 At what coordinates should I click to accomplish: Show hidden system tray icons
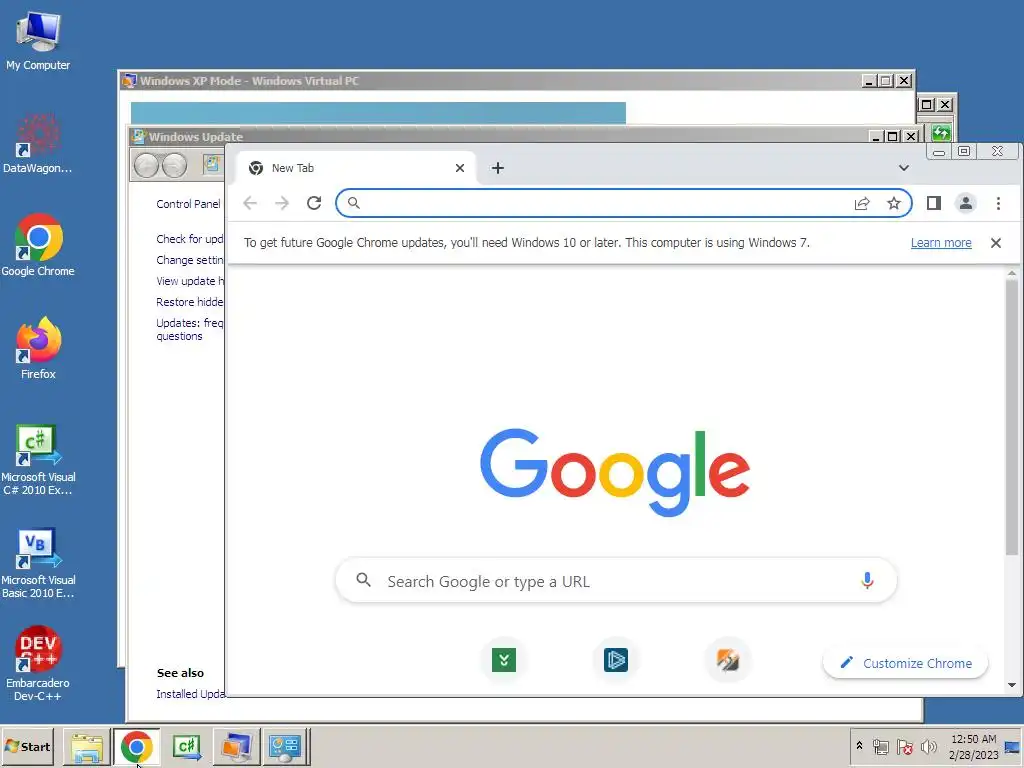pyautogui.click(x=859, y=746)
